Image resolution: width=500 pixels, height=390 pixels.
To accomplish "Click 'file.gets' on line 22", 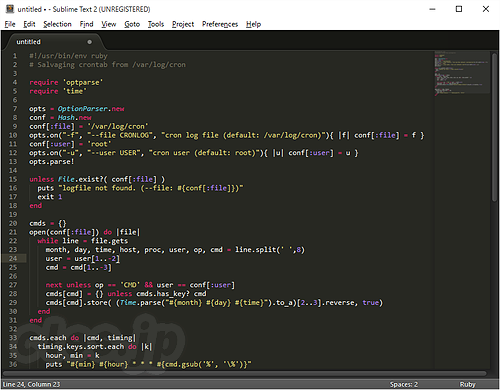I will click(x=109, y=241).
